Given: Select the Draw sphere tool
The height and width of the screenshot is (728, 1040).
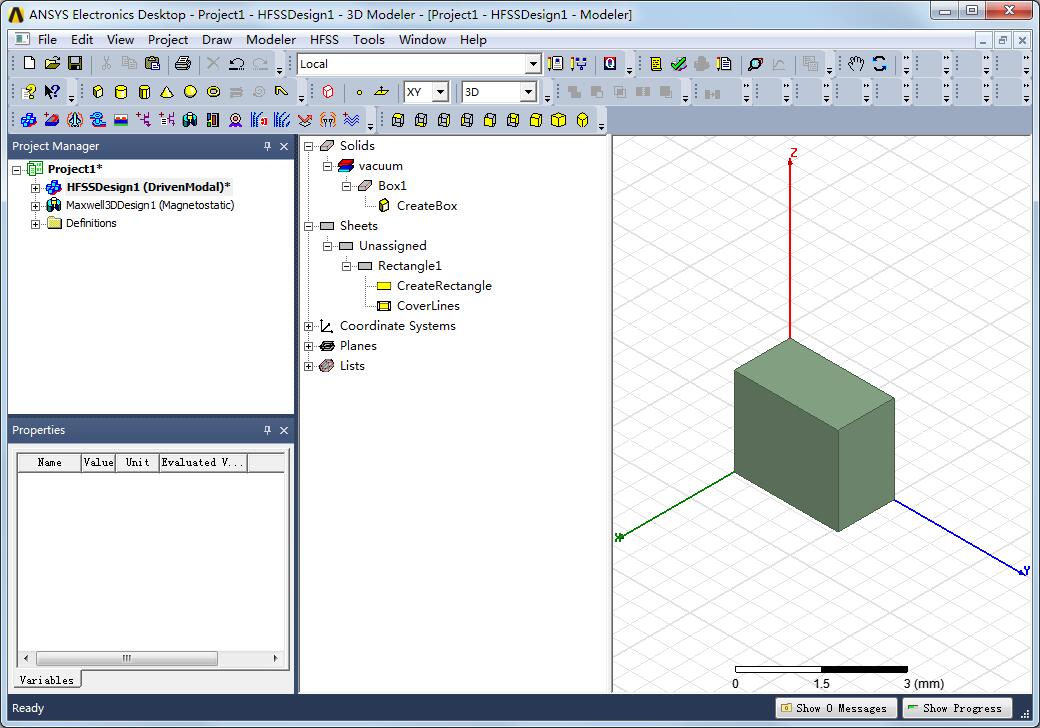Looking at the screenshot, I should coord(190,91).
